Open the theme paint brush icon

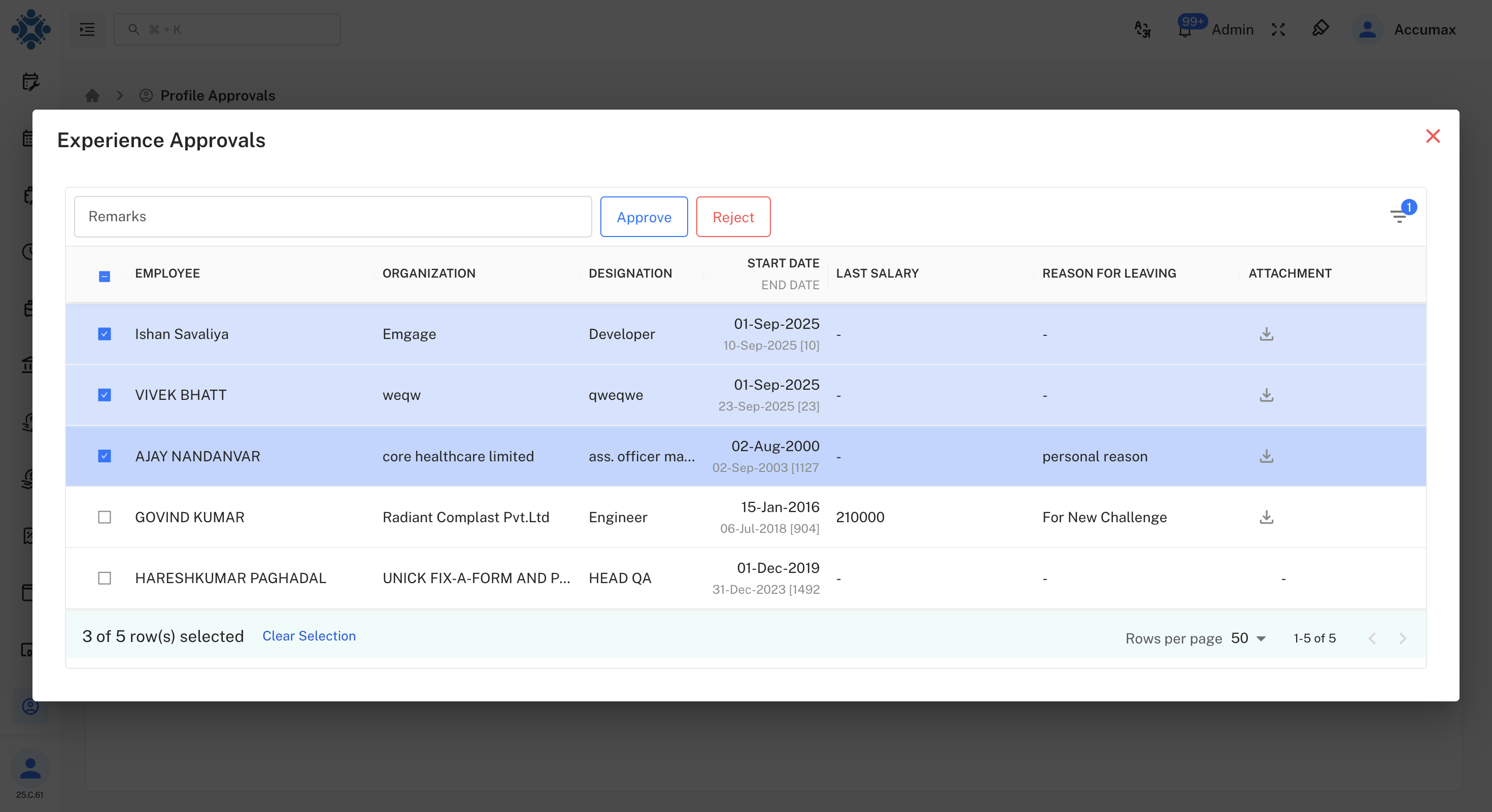click(x=1321, y=28)
